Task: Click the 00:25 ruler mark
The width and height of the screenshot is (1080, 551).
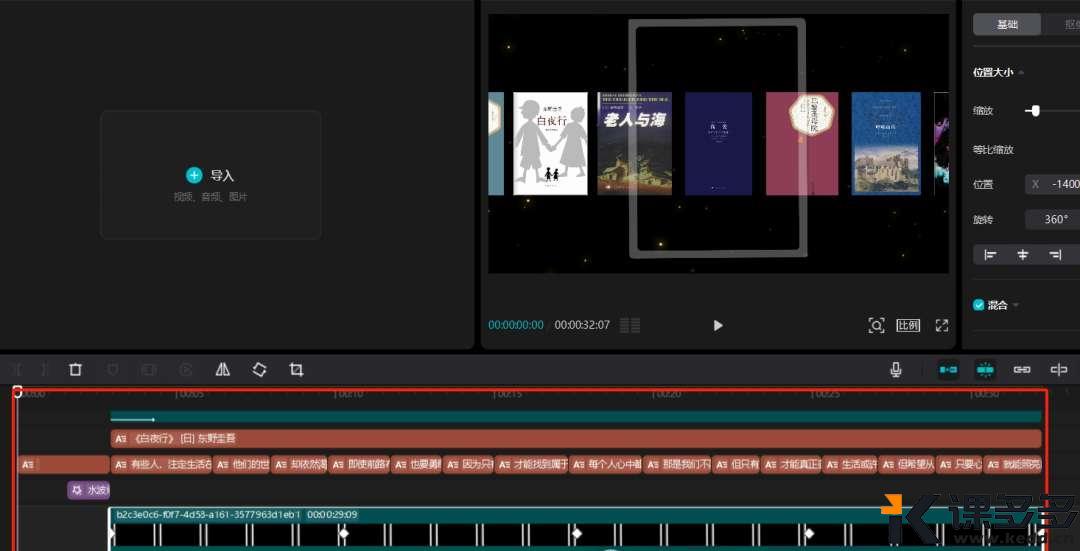Action: click(825, 394)
